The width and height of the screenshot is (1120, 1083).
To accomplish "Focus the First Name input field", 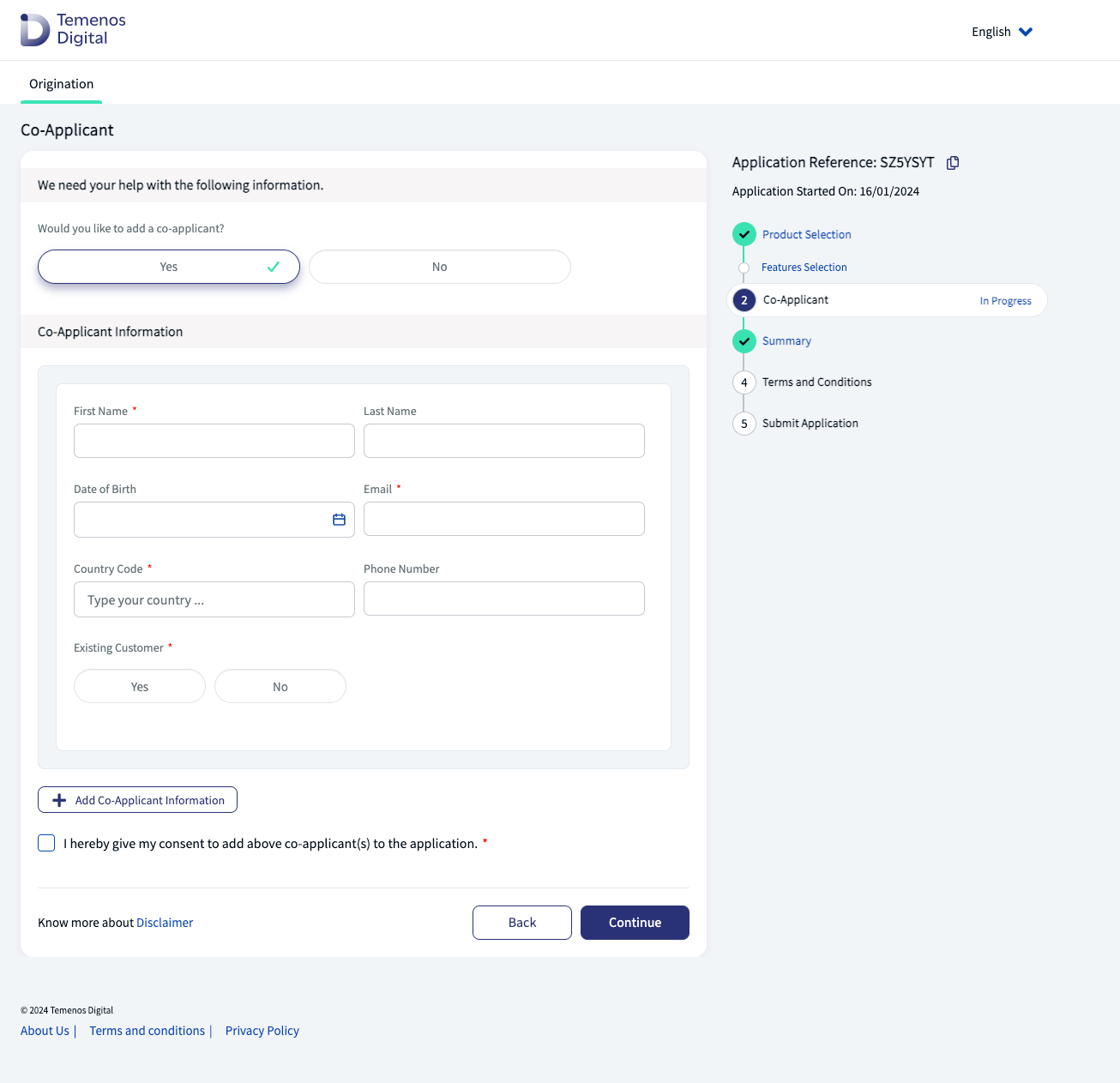I will pyautogui.click(x=214, y=441).
